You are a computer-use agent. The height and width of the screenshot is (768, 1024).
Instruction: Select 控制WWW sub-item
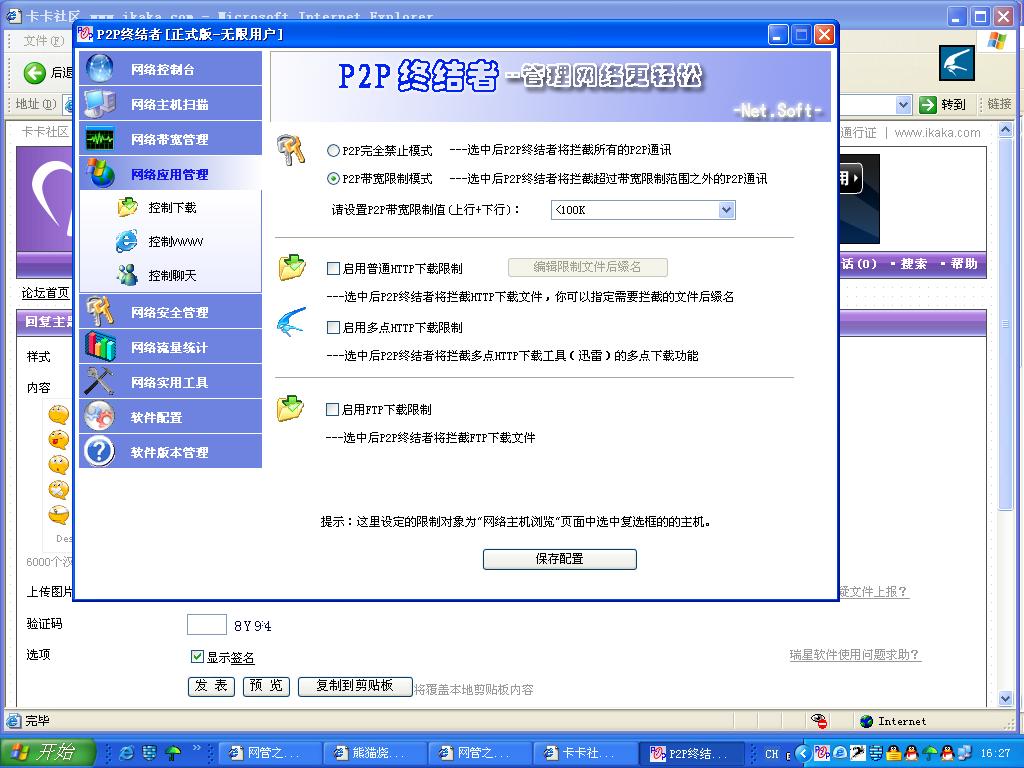tap(176, 242)
